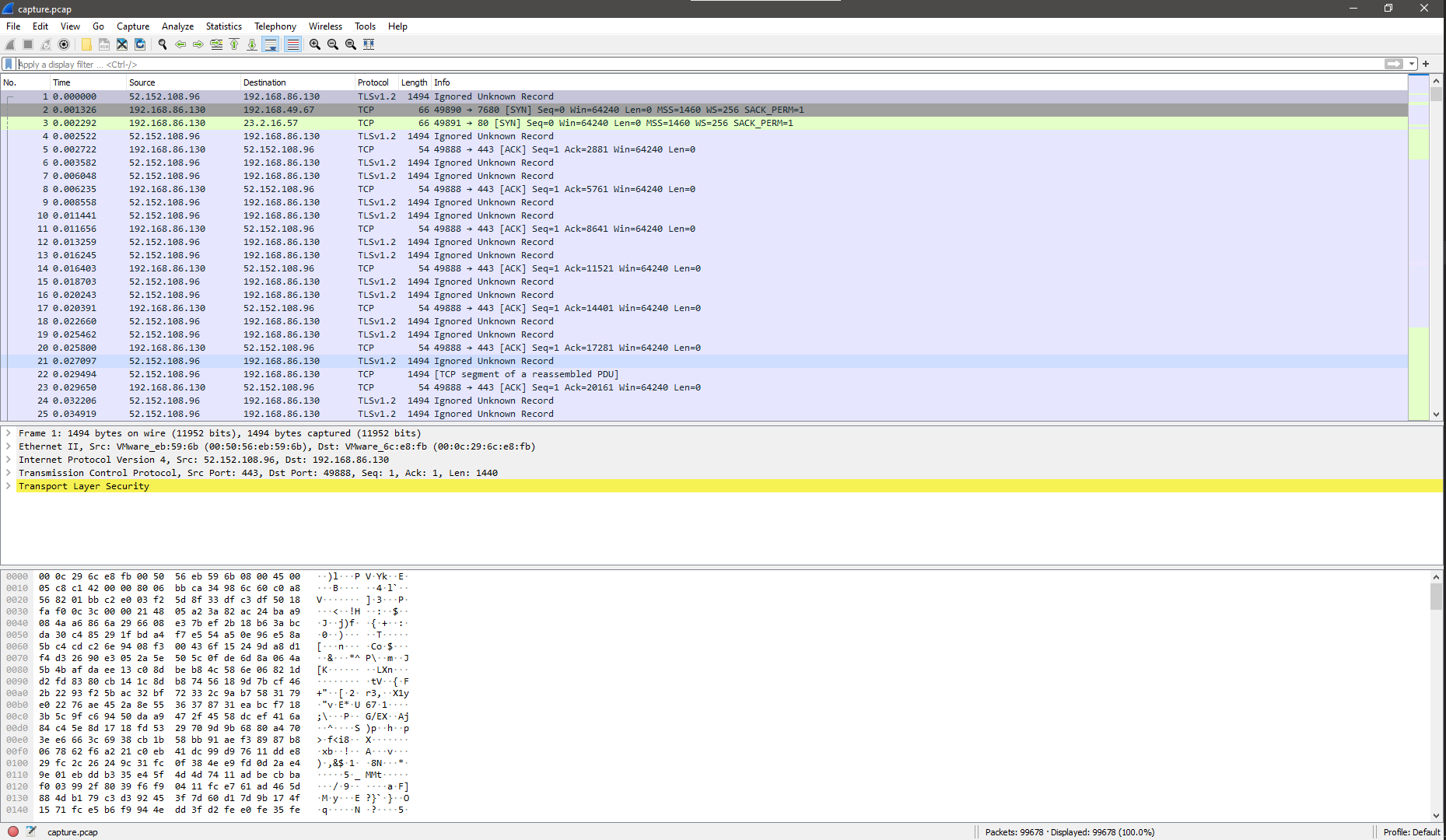Open the Go menu

tap(98, 26)
